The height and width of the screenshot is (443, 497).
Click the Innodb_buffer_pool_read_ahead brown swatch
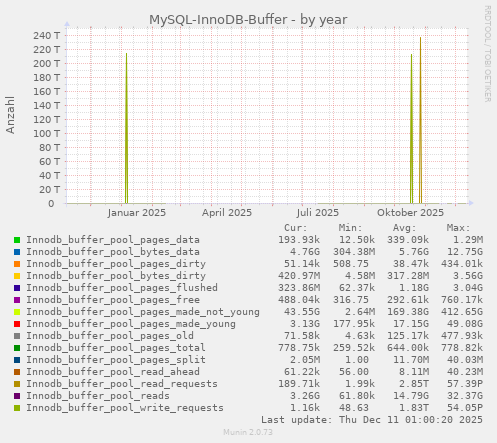[17, 372]
